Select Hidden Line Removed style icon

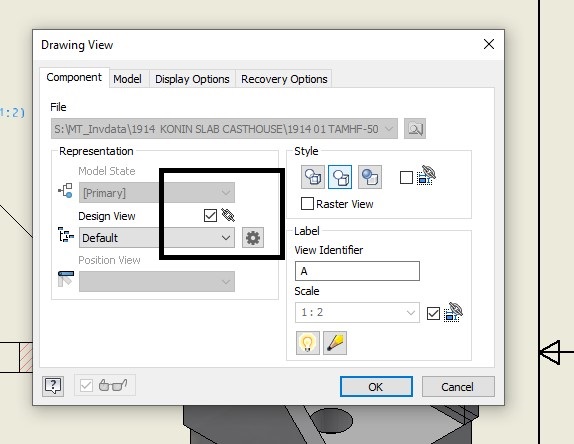[340, 177]
